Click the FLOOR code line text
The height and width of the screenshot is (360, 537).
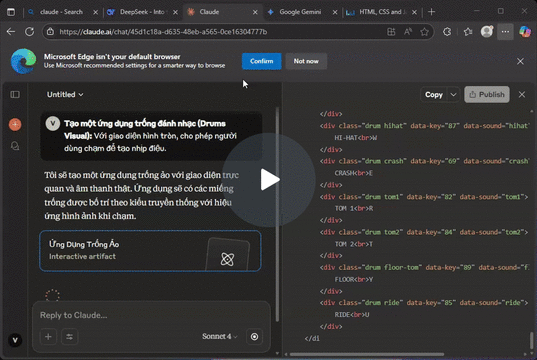point(354,280)
